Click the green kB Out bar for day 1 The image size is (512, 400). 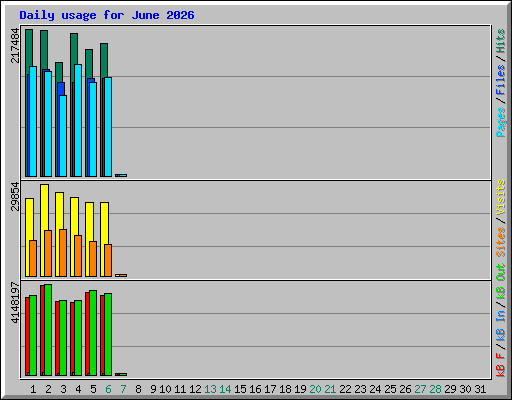point(33,335)
